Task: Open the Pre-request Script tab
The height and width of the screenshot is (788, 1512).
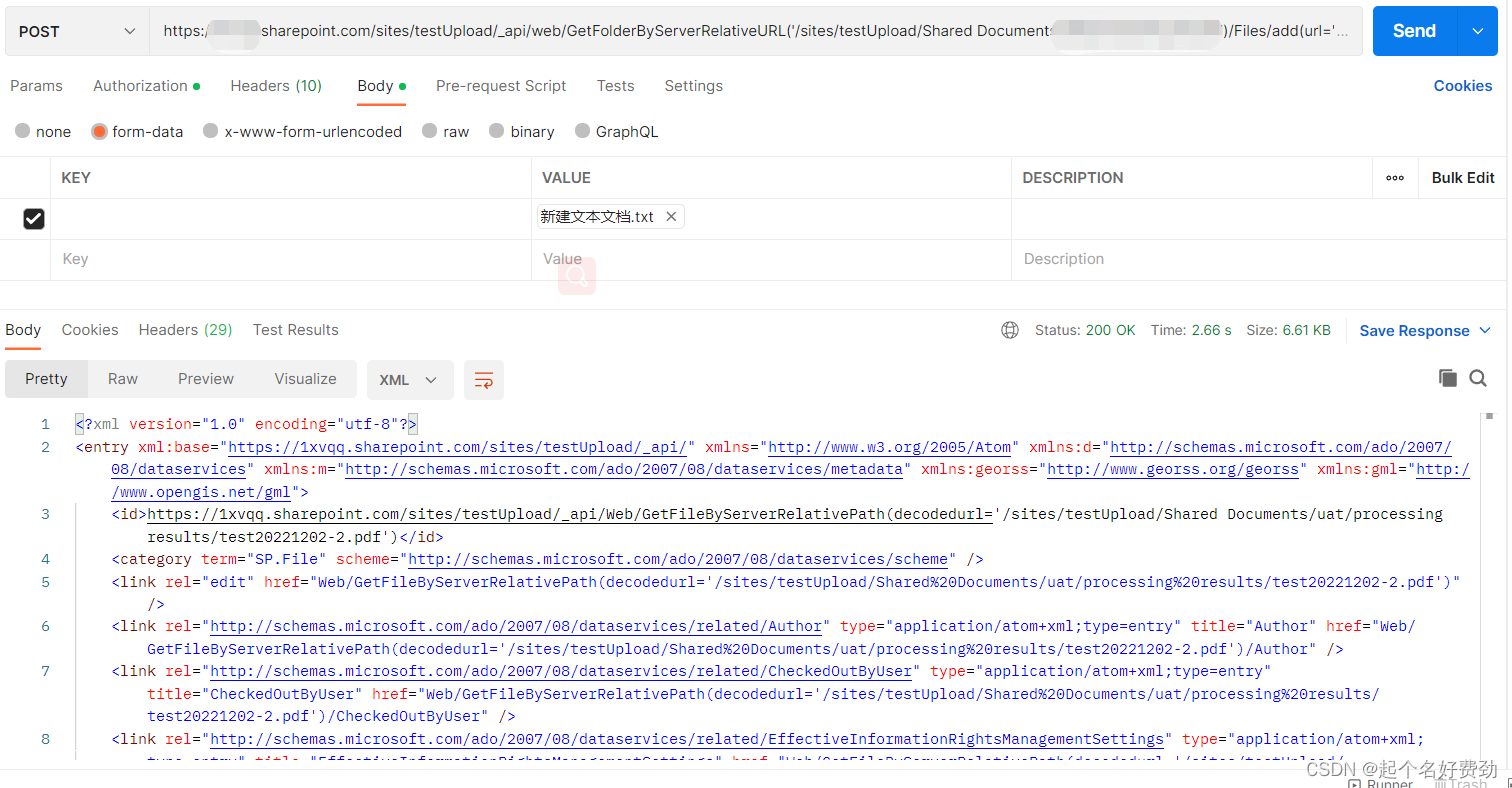Action: 501,86
